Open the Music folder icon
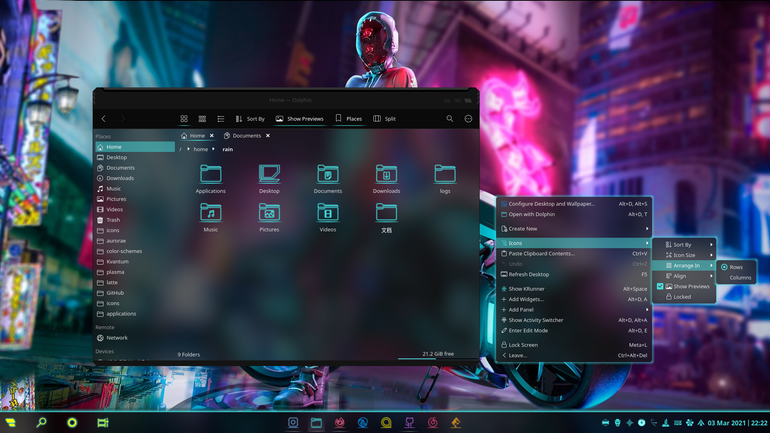Screen dimensions: 770x433 coord(211,217)
